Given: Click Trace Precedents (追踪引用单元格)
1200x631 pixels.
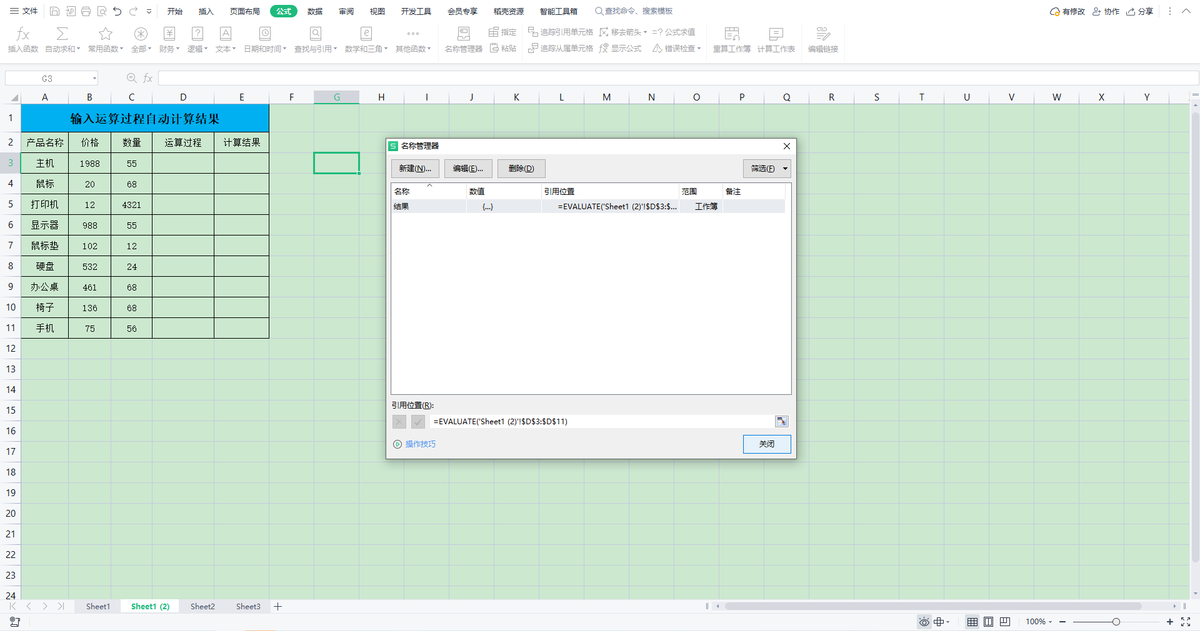Looking at the screenshot, I should [560, 32].
